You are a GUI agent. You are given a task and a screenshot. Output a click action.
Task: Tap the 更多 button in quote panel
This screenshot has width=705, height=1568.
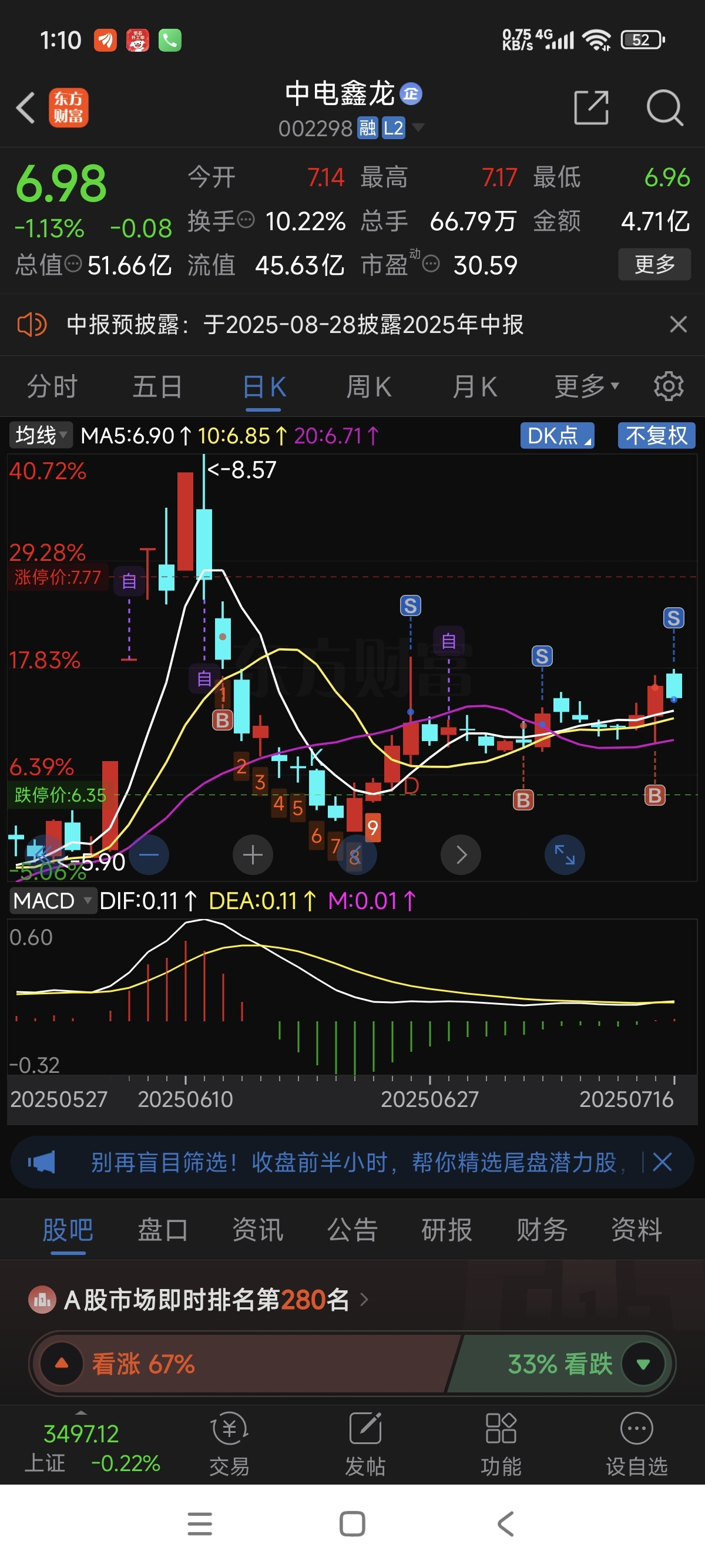click(654, 264)
